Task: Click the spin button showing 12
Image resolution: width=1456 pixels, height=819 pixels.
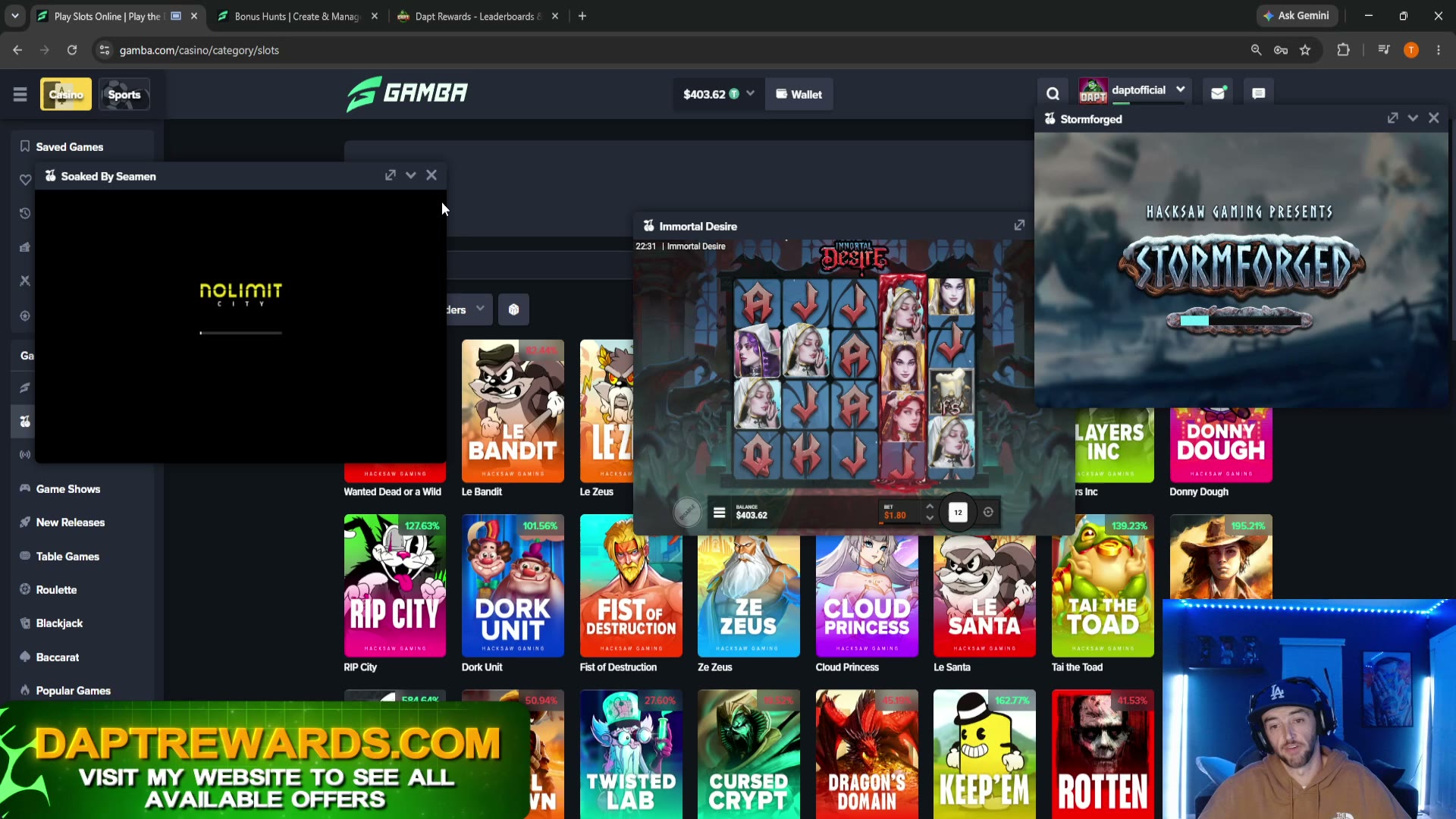Action: point(959,513)
